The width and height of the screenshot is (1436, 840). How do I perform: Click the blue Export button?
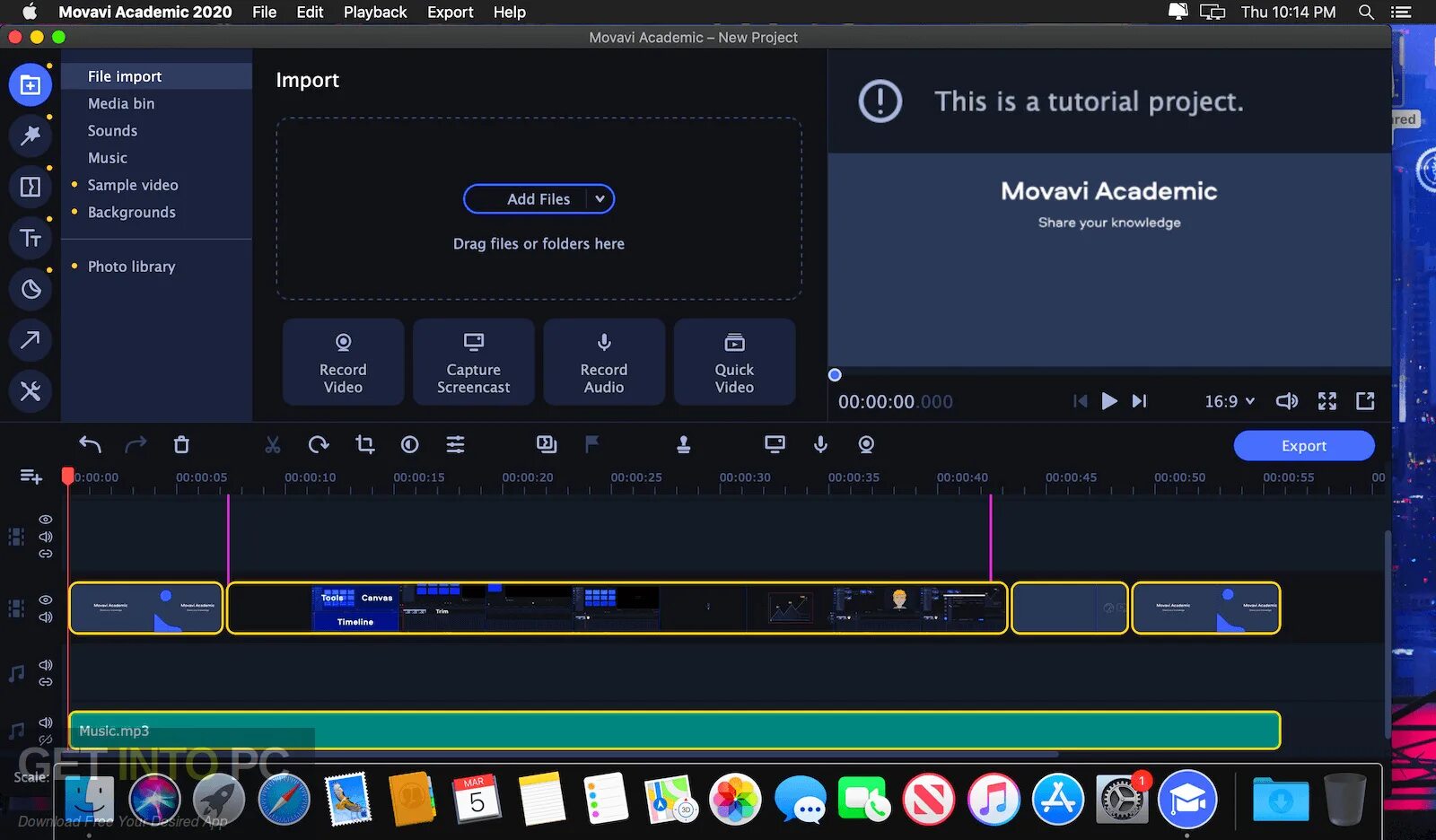pos(1304,445)
